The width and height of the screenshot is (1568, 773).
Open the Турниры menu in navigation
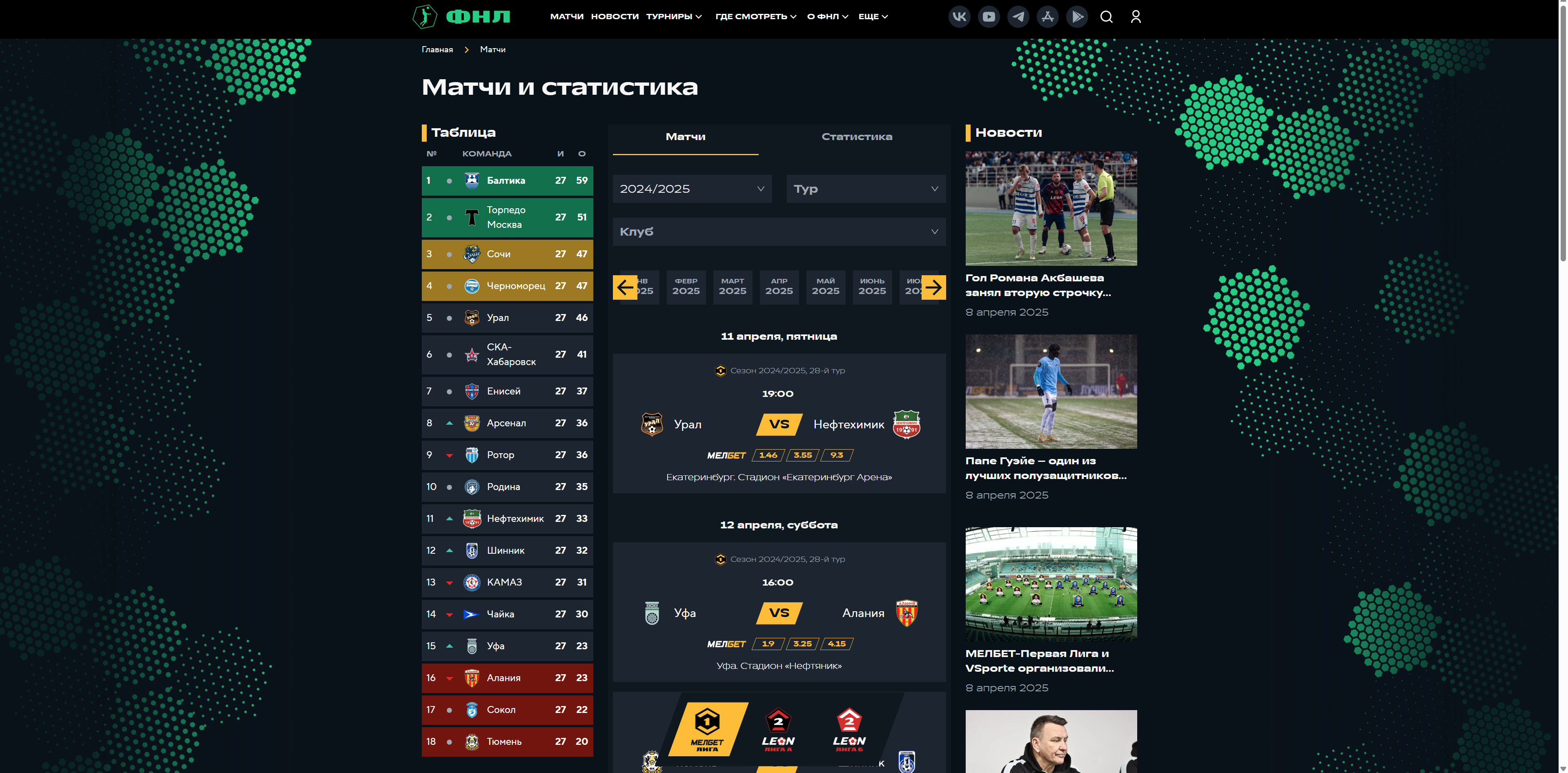tap(674, 16)
